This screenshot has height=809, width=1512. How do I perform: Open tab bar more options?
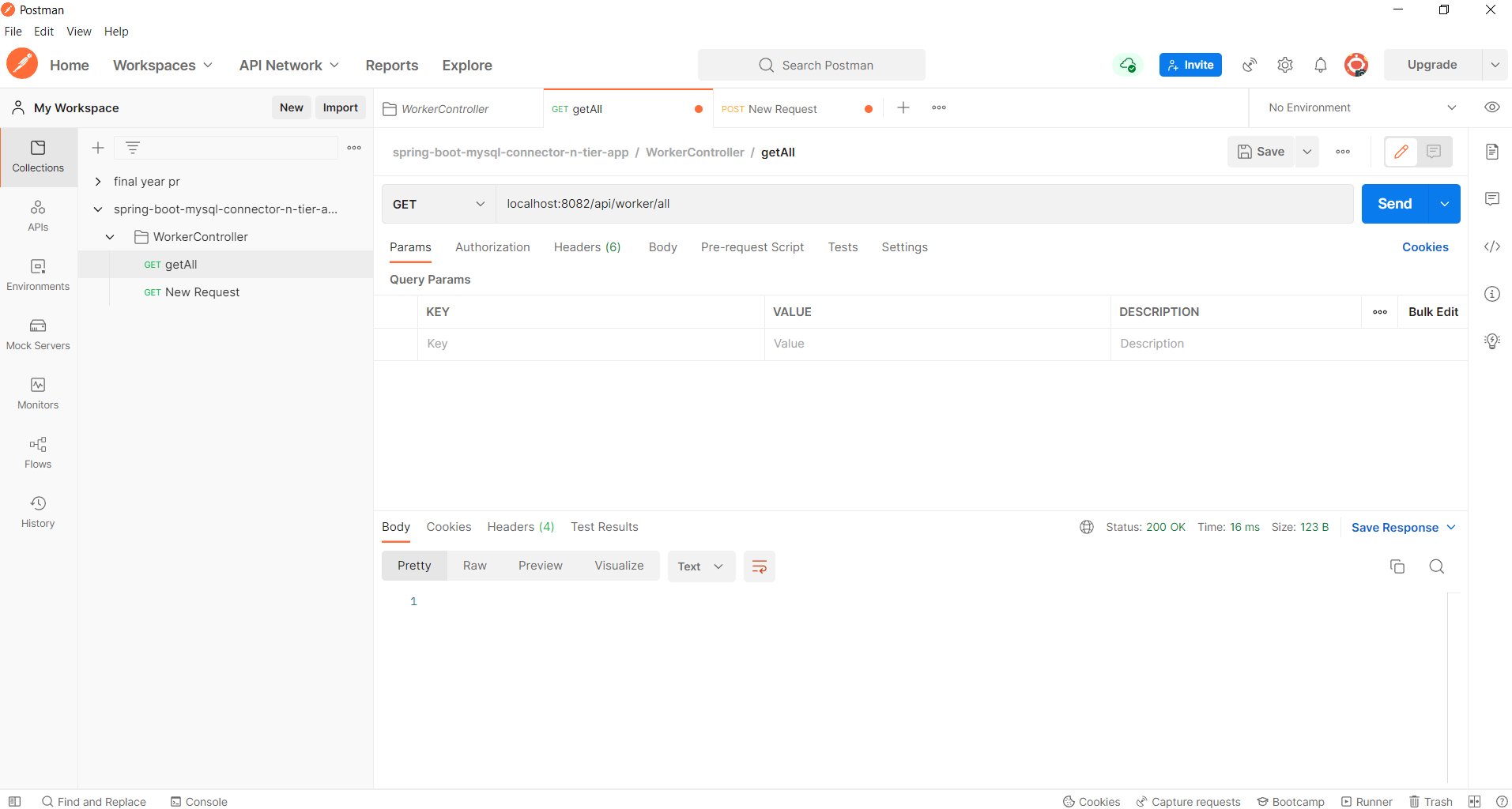(939, 107)
